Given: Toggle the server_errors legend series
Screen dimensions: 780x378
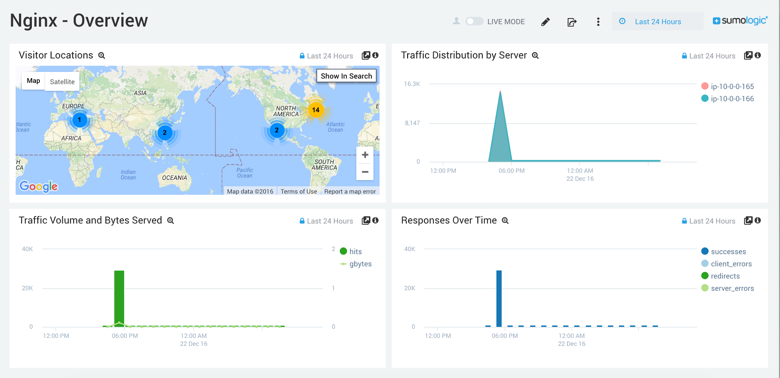Looking at the screenshot, I should point(727,288).
